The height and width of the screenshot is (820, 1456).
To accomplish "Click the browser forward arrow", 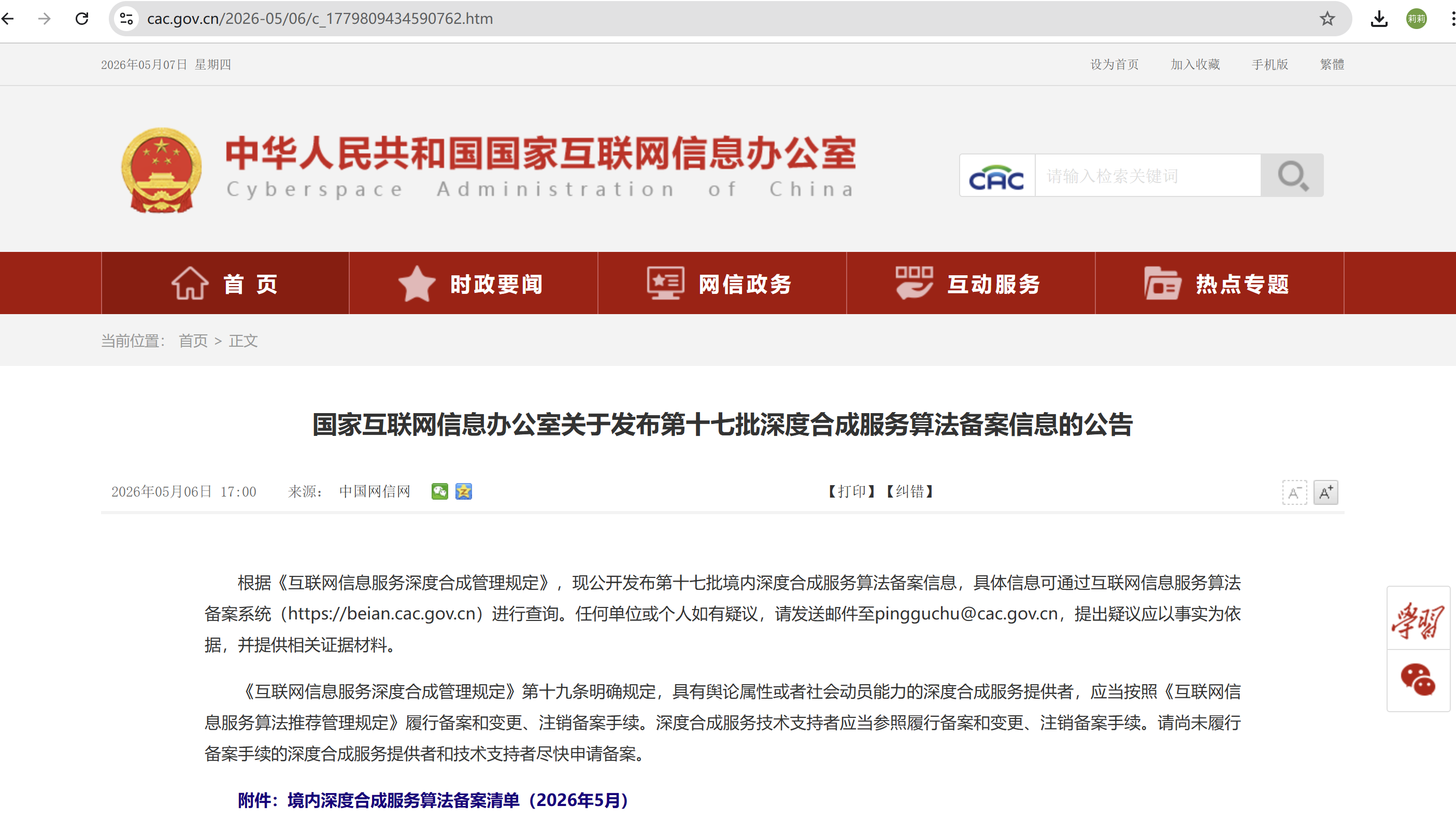I will 44,19.
